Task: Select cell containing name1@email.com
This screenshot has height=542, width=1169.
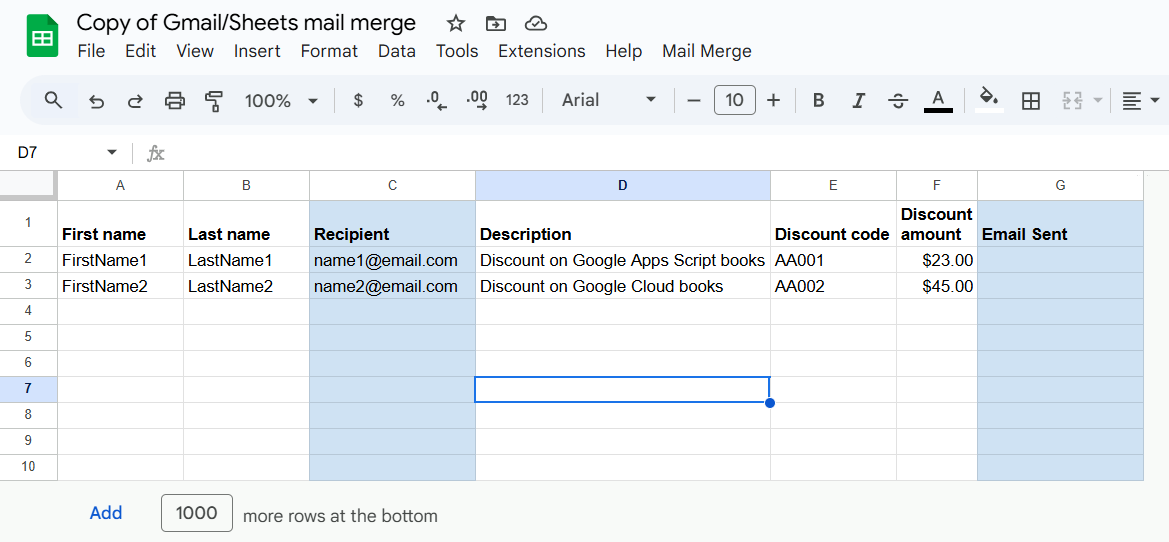Action: (x=393, y=260)
